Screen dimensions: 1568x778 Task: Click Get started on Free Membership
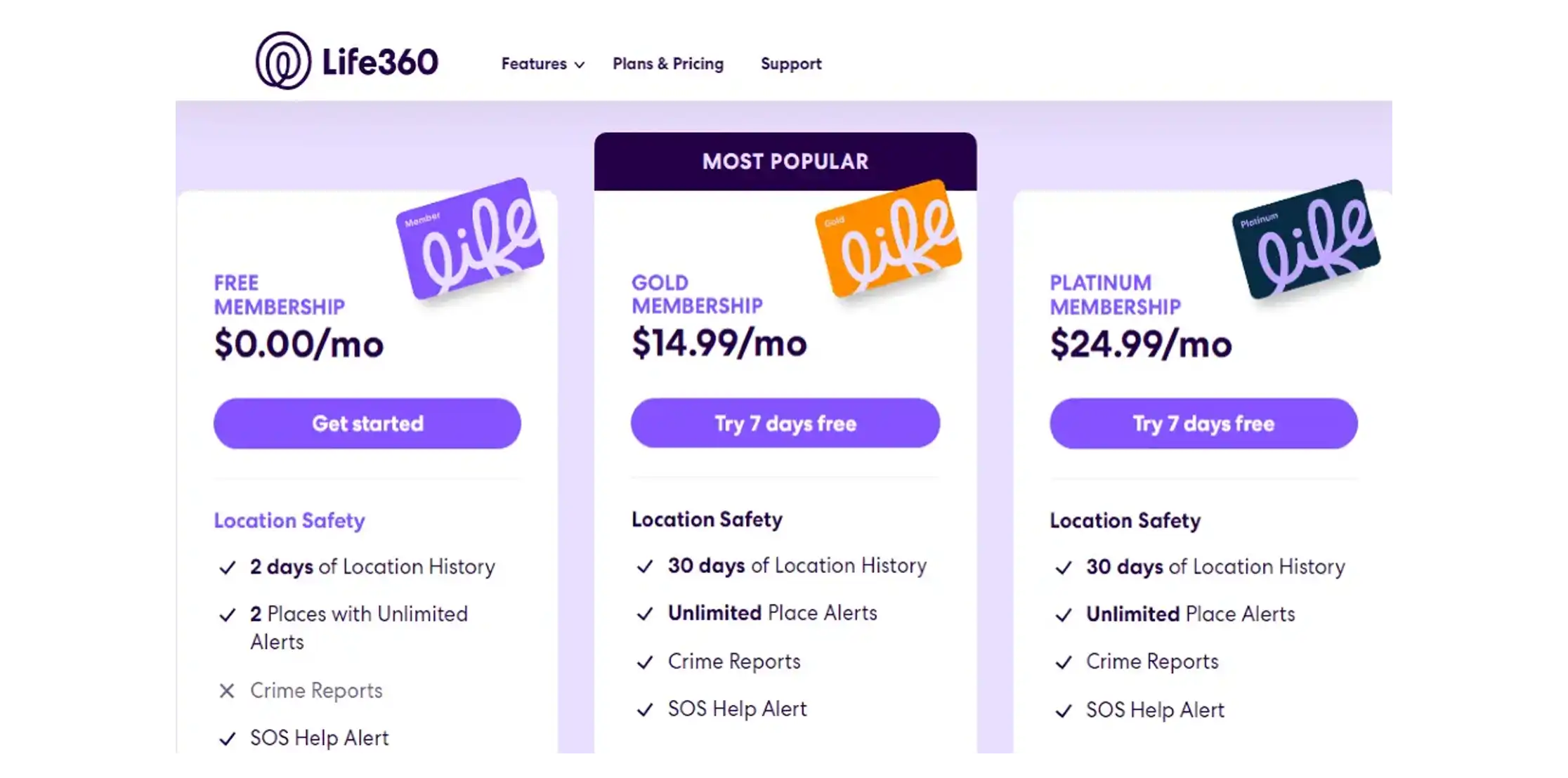click(x=368, y=423)
